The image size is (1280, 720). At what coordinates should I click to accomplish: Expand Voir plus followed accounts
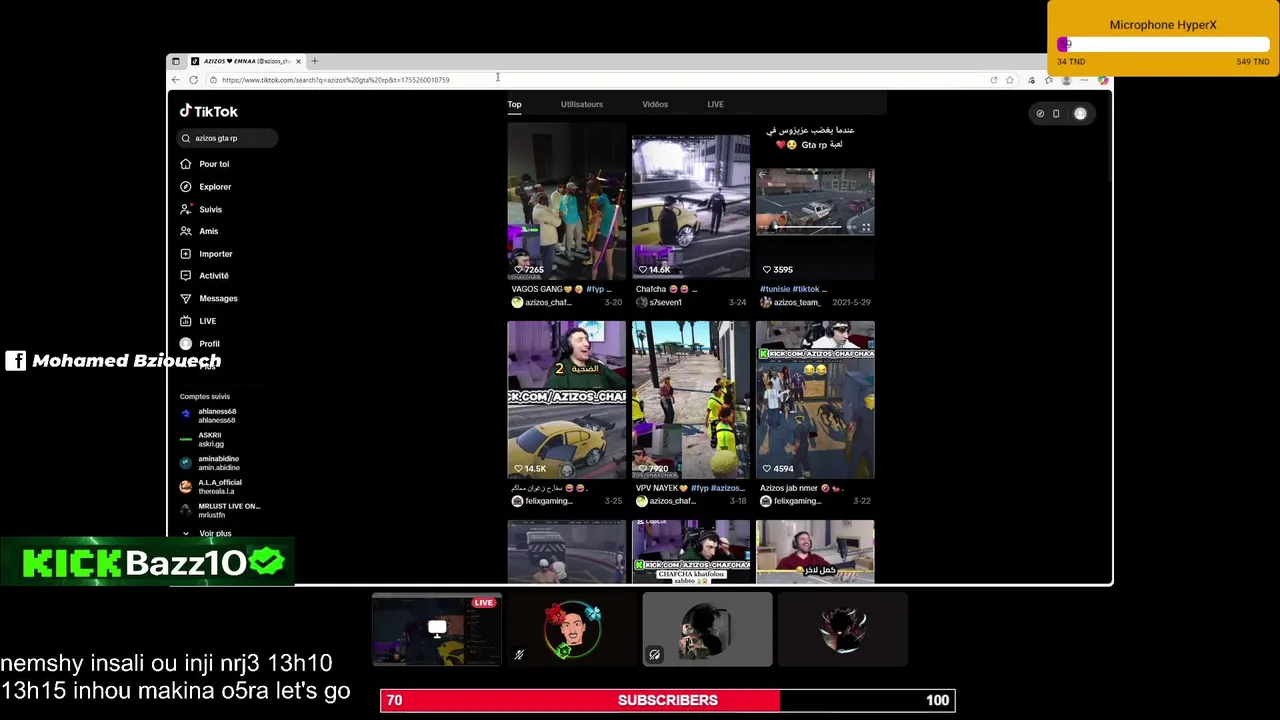(208, 534)
